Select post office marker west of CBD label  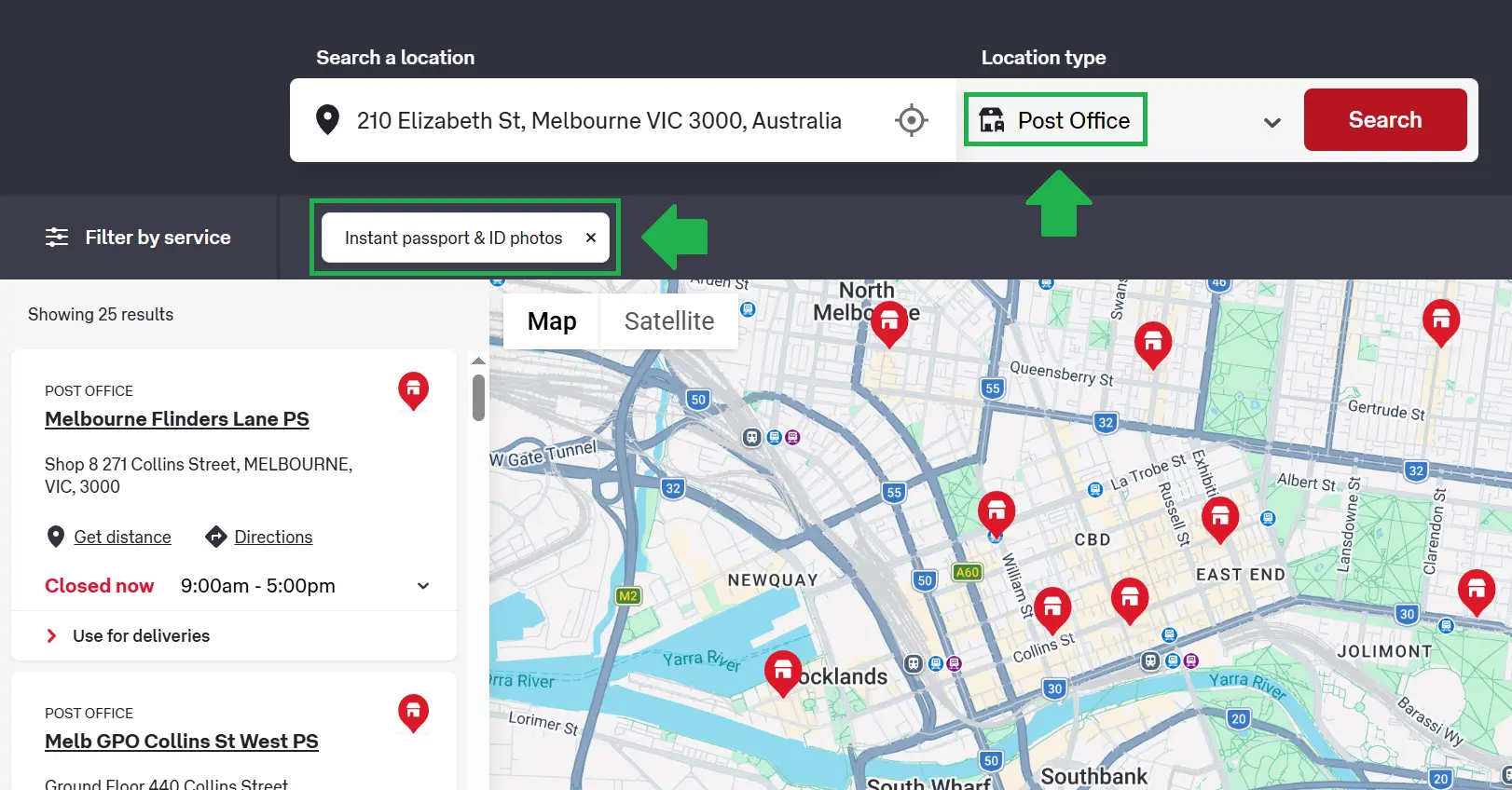click(997, 514)
